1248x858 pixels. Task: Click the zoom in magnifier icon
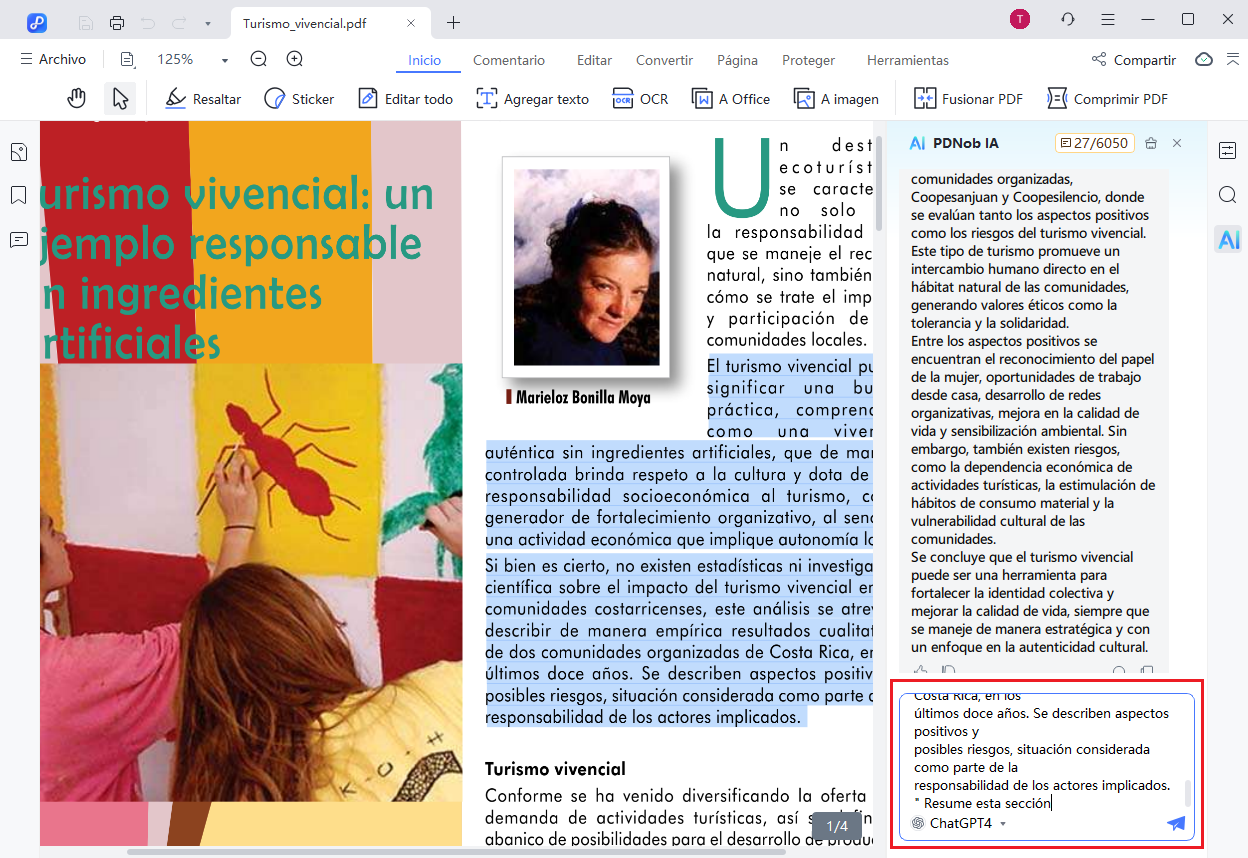[x=295, y=60]
